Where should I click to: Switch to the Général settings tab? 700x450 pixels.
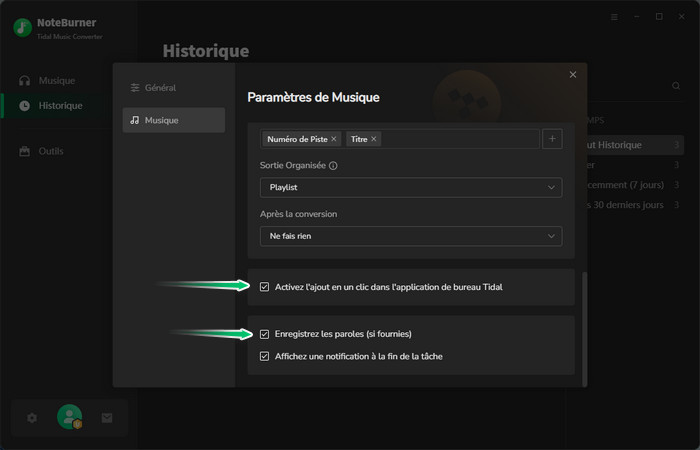pyautogui.click(x=168, y=88)
